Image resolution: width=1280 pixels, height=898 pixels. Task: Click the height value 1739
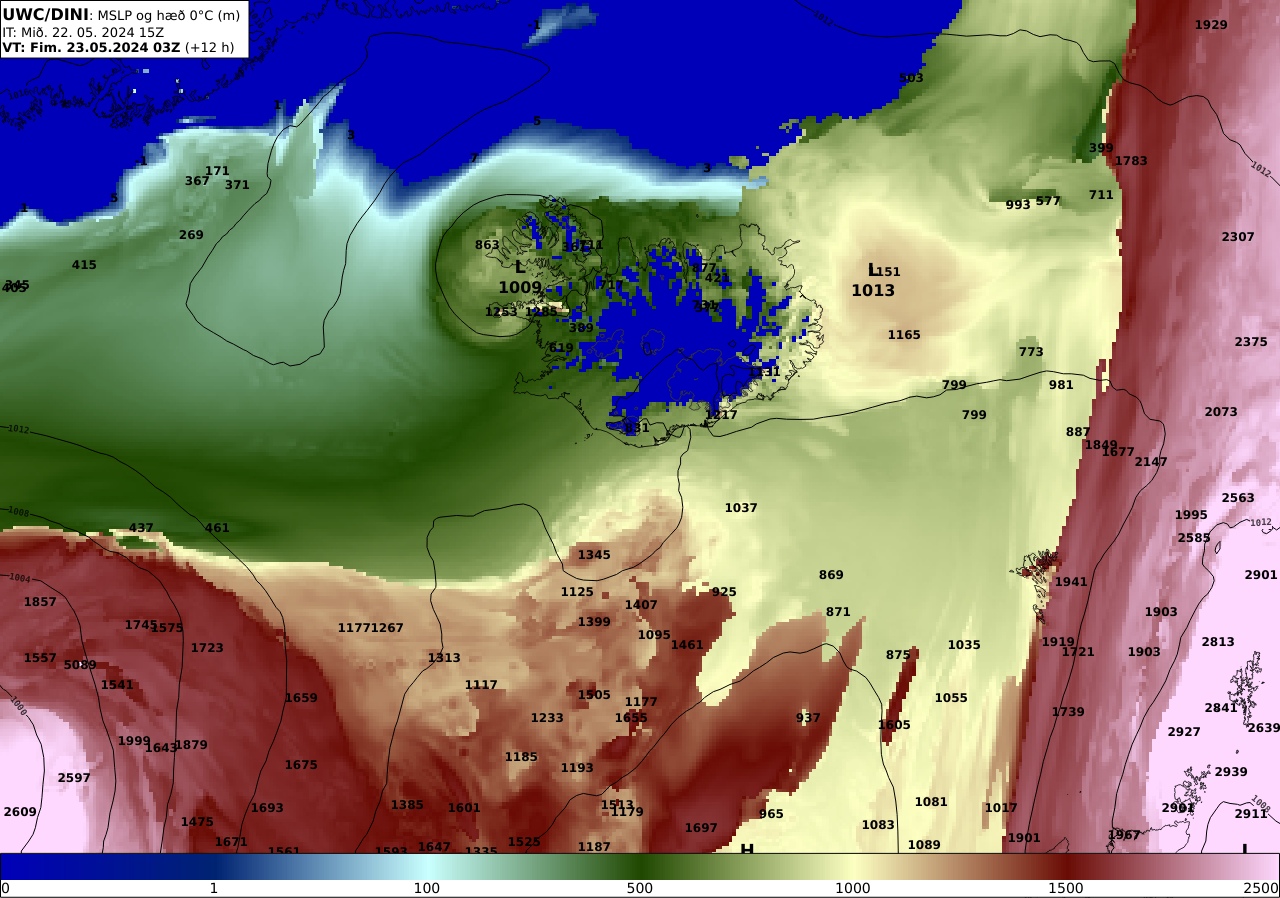click(1068, 712)
